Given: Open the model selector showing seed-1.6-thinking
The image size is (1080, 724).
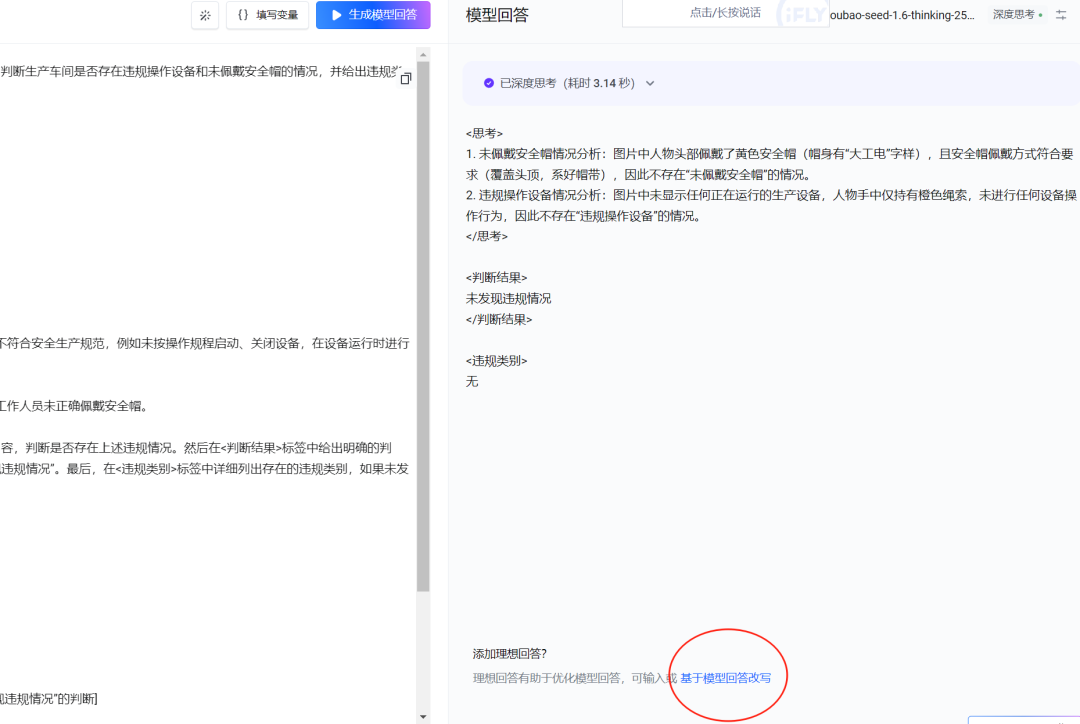Looking at the screenshot, I should (902, 15).
